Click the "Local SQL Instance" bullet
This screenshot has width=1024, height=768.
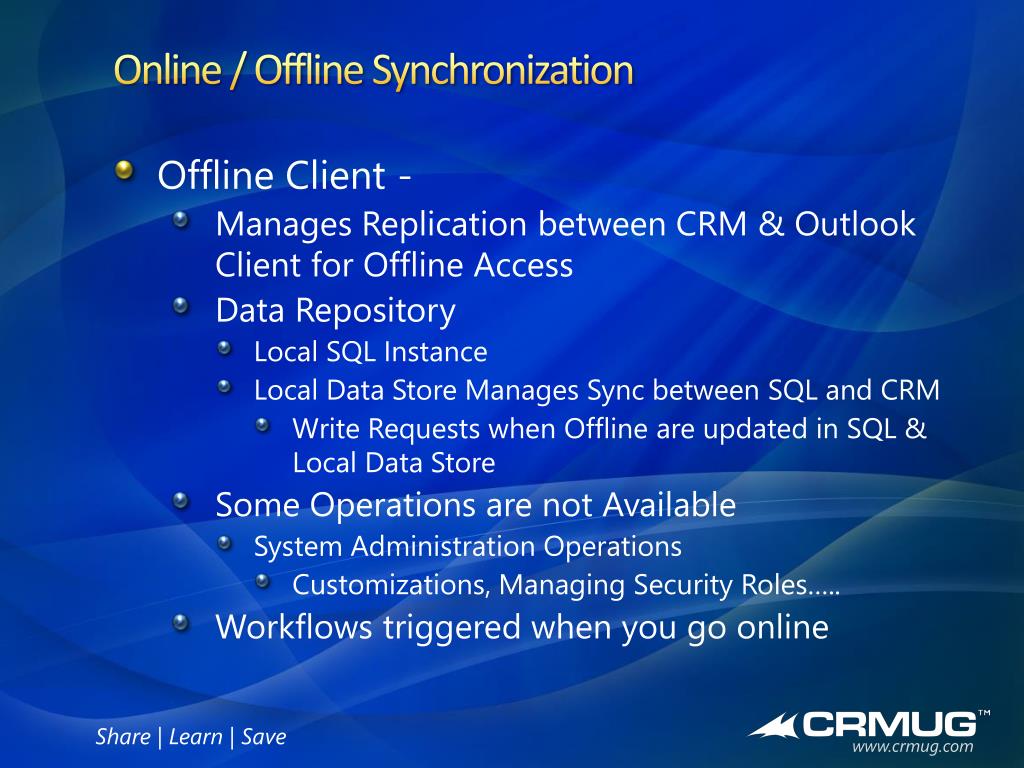click(370, 352)
